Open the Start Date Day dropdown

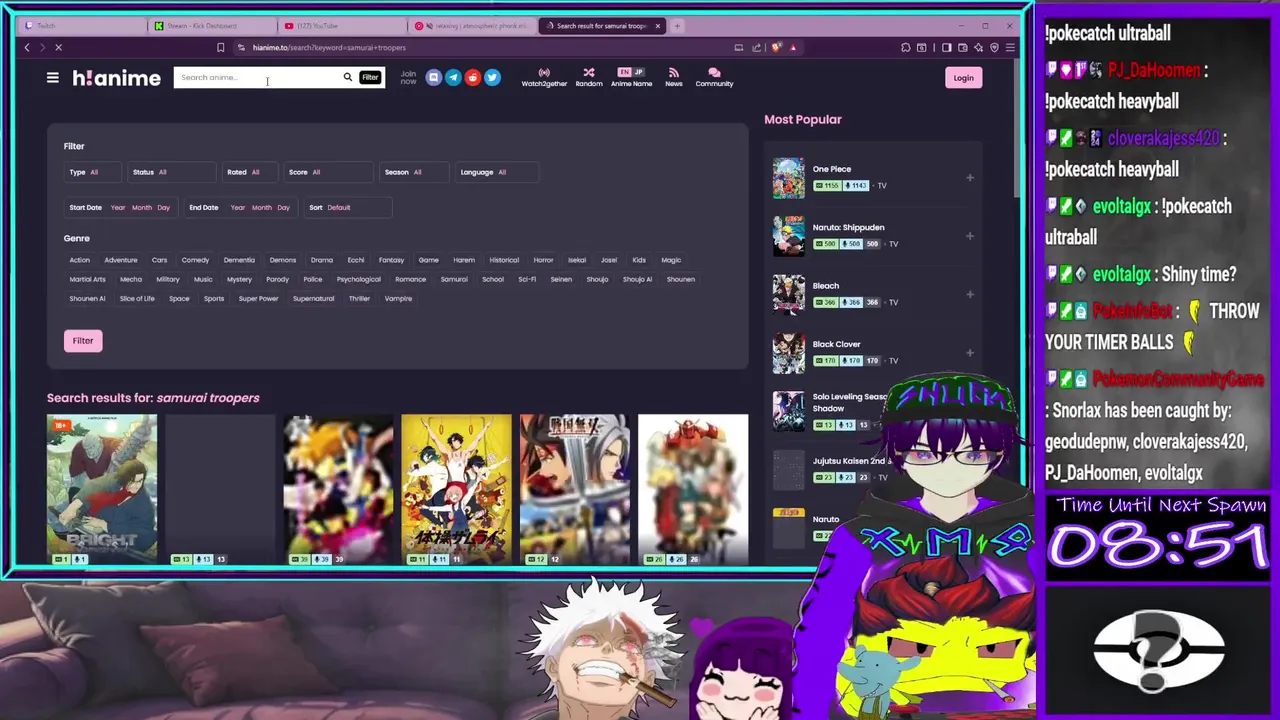pyautogui.click(x=163, y=207)
